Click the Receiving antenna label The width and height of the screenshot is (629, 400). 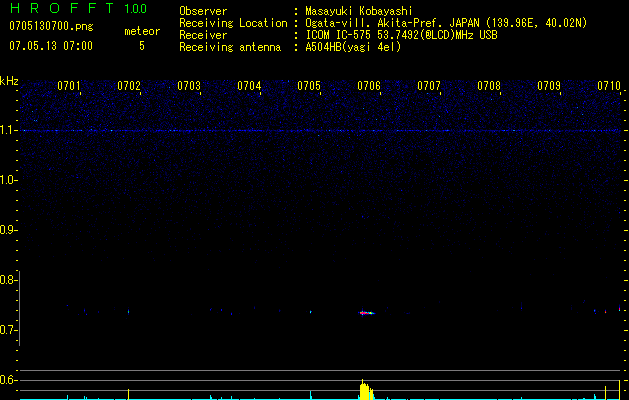tap(230, 47)
